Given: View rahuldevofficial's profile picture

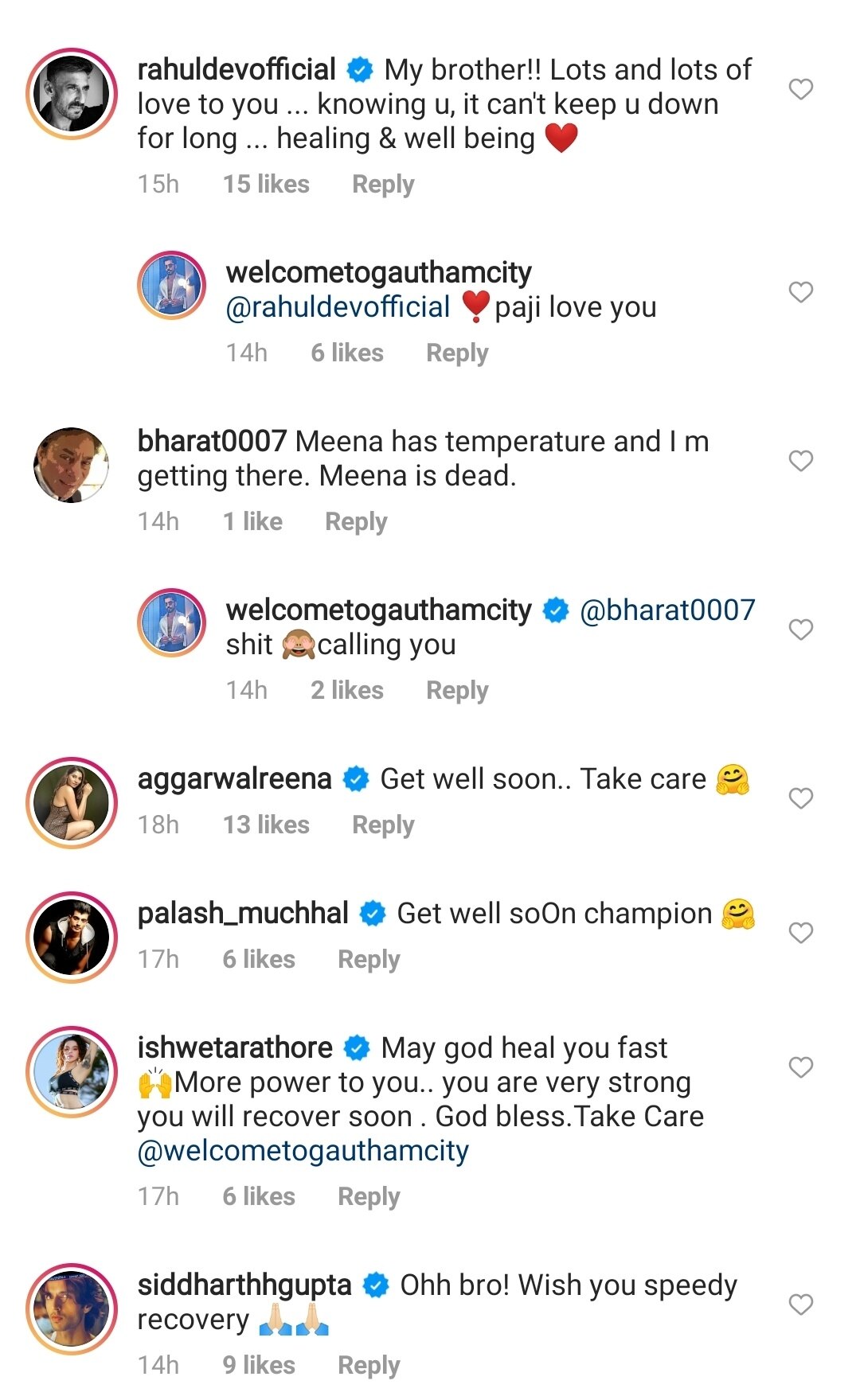Looking at the screenshot, I should point(72,94).
